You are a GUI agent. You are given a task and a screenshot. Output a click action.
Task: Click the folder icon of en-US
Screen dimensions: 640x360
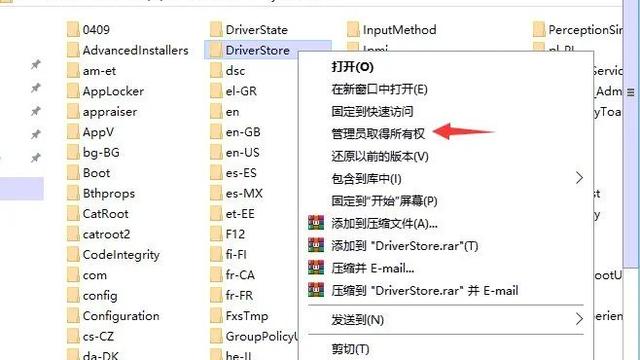tap(216, 152)
